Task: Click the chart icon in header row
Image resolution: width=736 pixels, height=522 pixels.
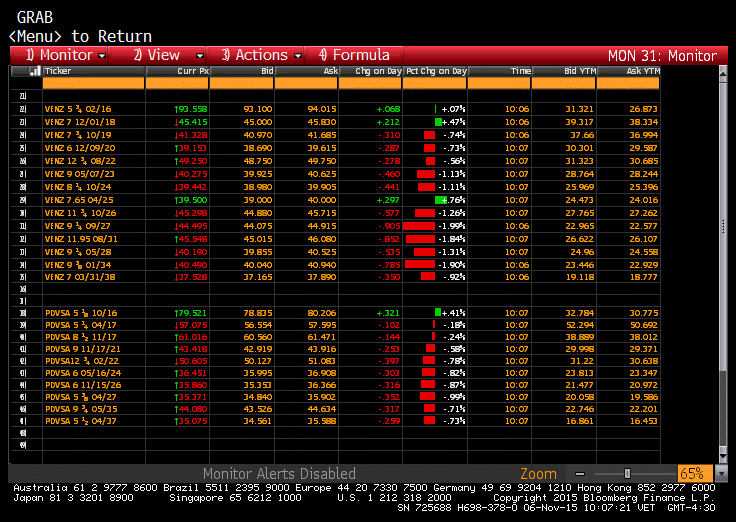Action: coord(34,71)
